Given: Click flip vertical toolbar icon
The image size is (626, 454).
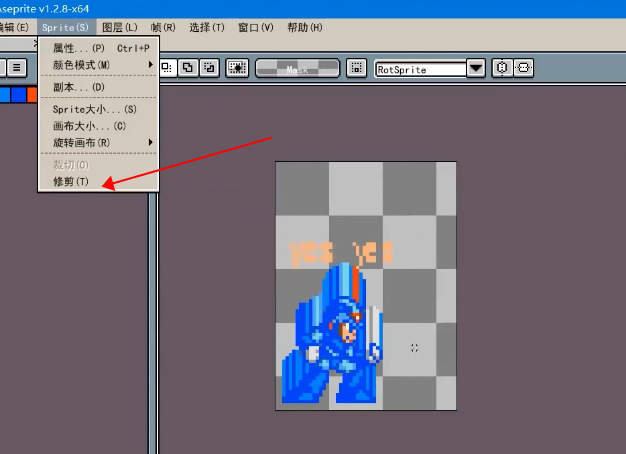Looking at the screenshot, I should tap(523, 67).
